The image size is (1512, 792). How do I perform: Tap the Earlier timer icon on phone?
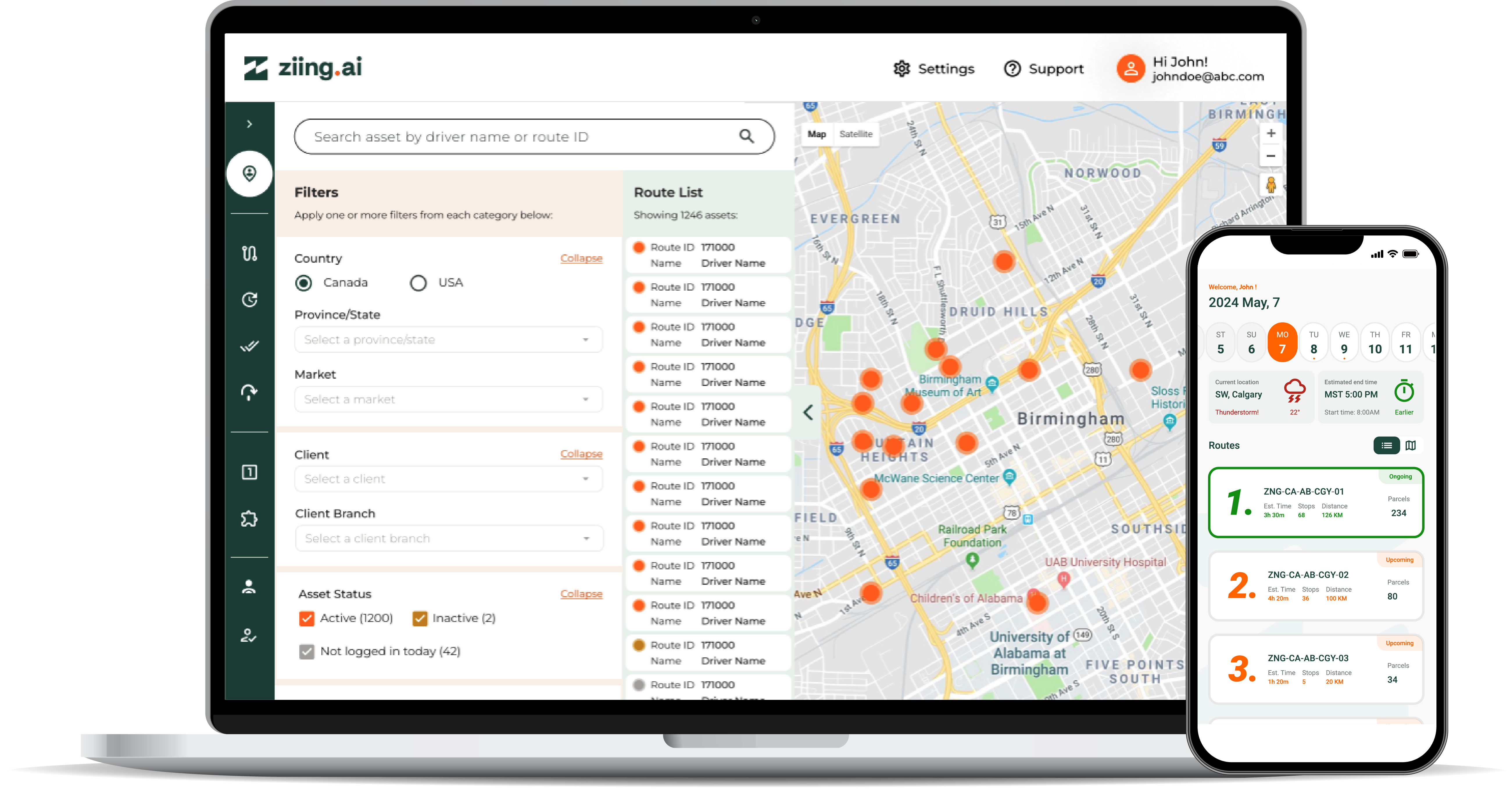coord(1404,391)
